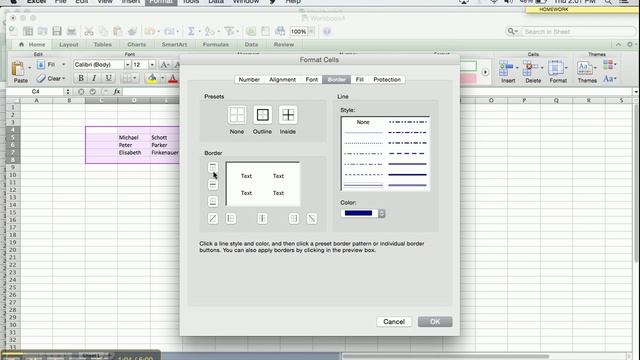Expand the cell styles gallery arrow
Viewport: 640px width, 360px height.
coord(485,72)
